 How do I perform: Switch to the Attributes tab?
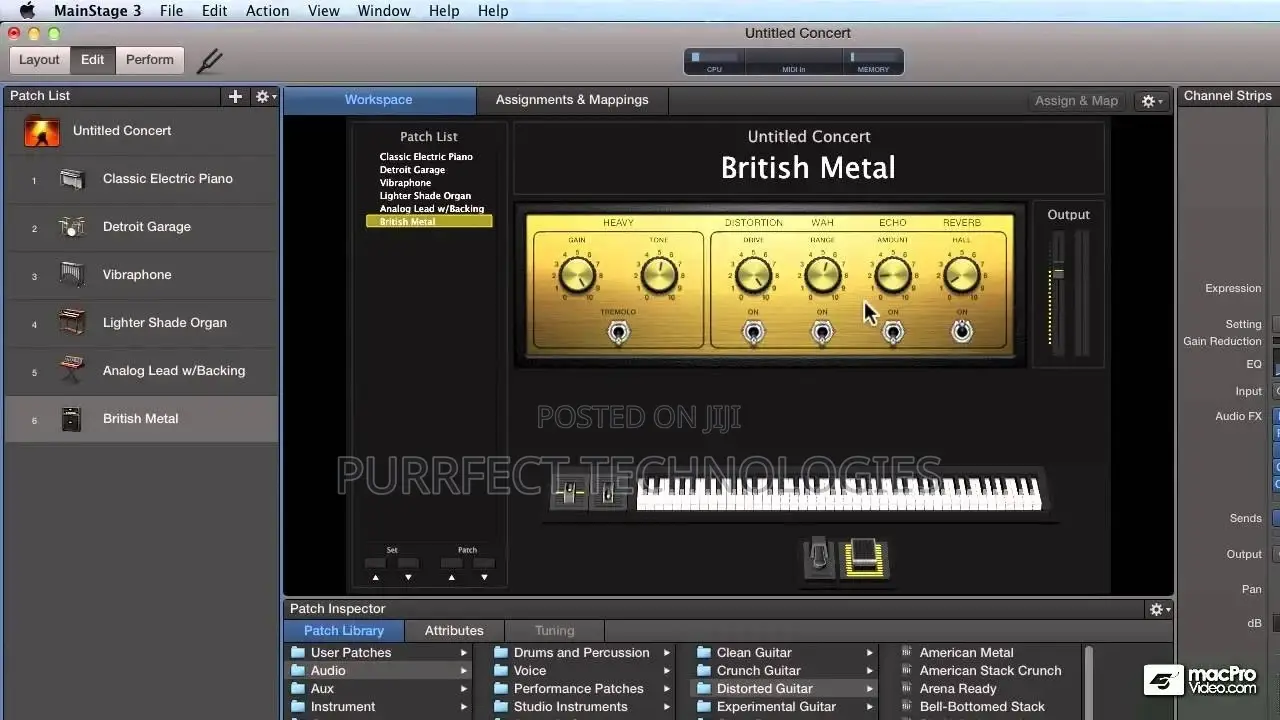coord(454,631)
